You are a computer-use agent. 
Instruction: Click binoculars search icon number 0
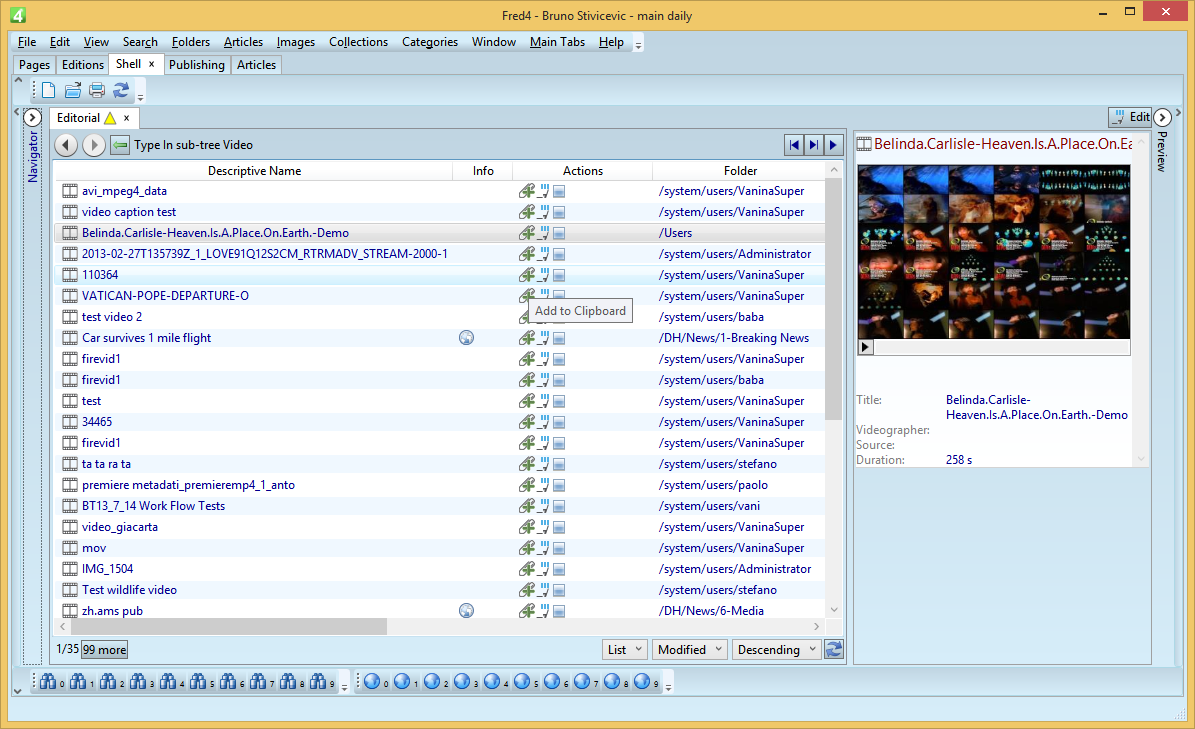tap(48, 682)
